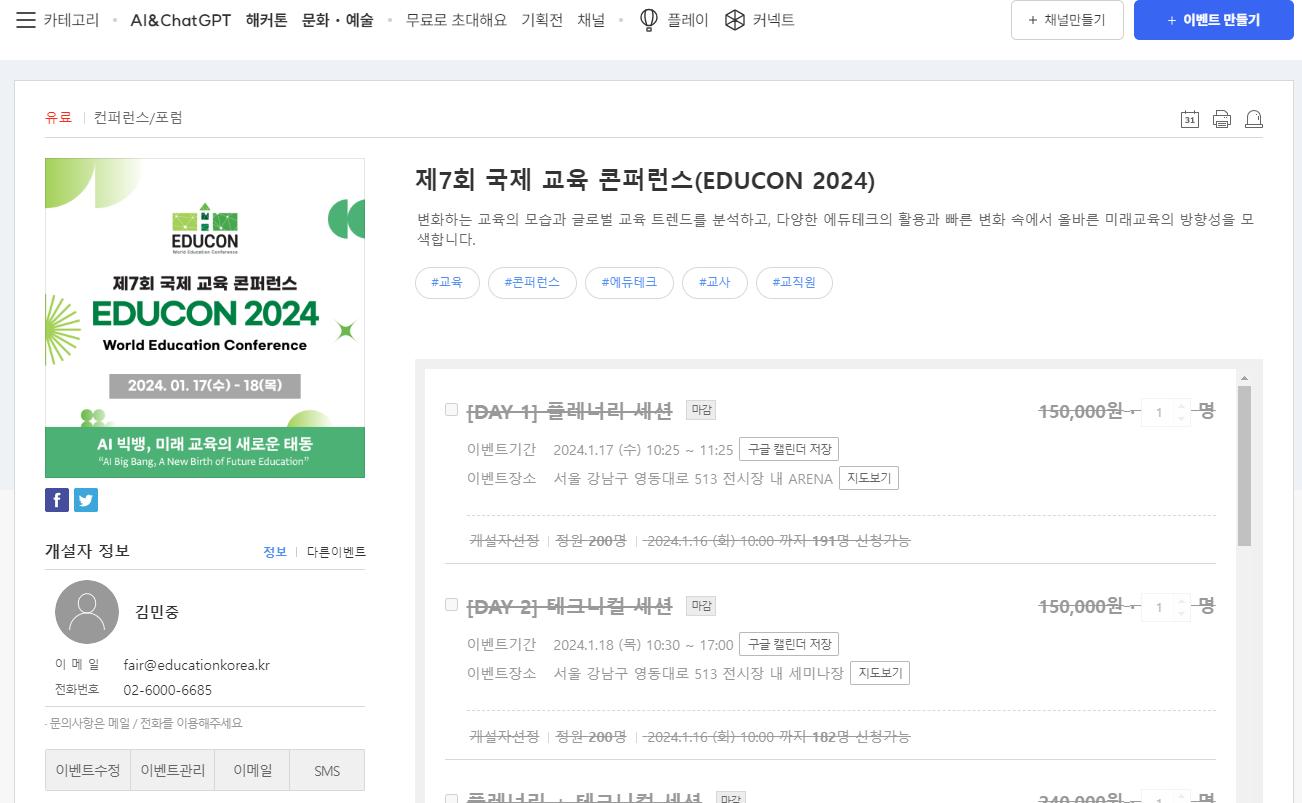
Task: Click the 채널만들기 button
Action: [1067, 20]
